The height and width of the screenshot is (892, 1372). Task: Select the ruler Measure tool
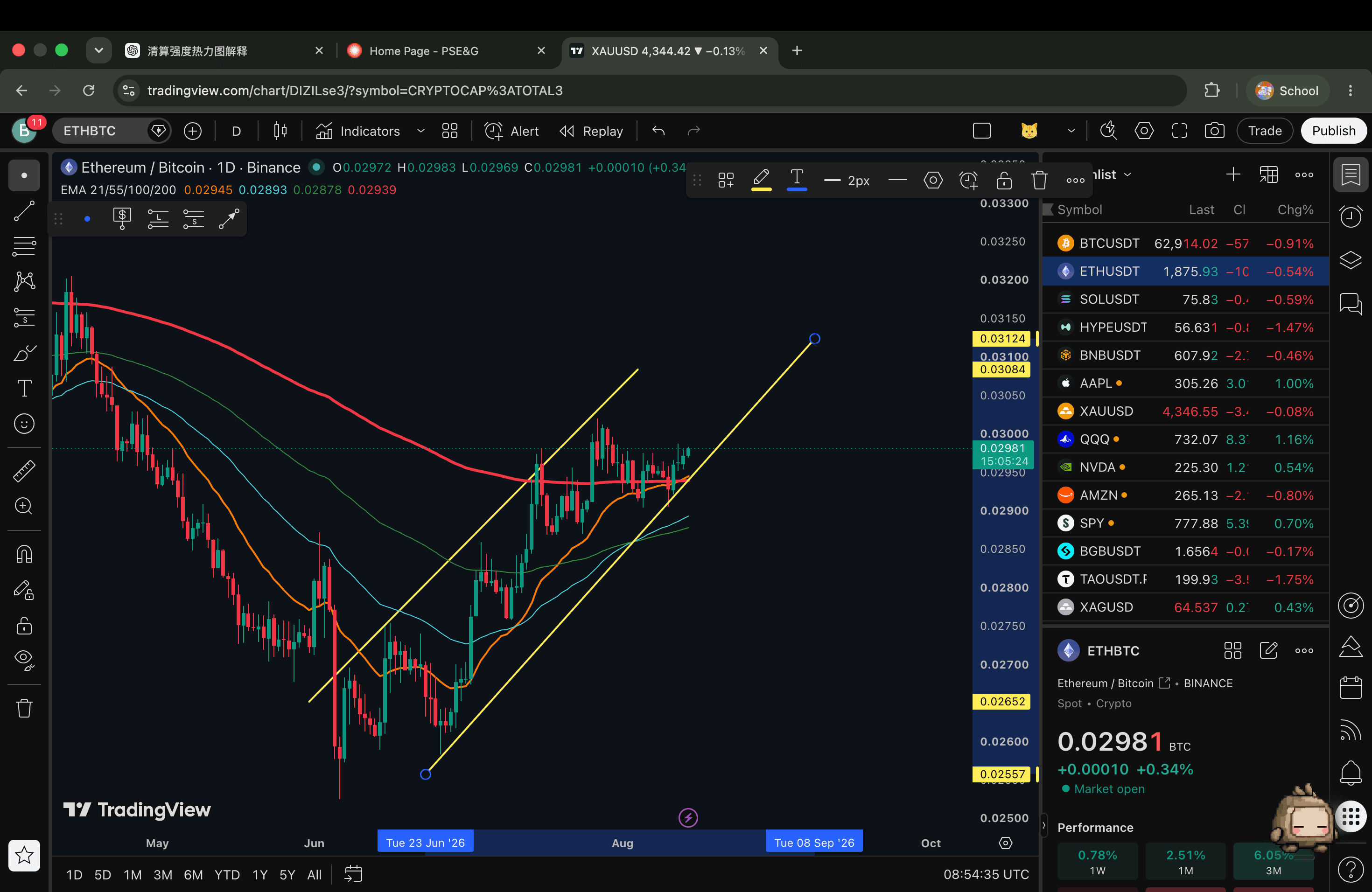pyautogui.click(x=24, y=471)
